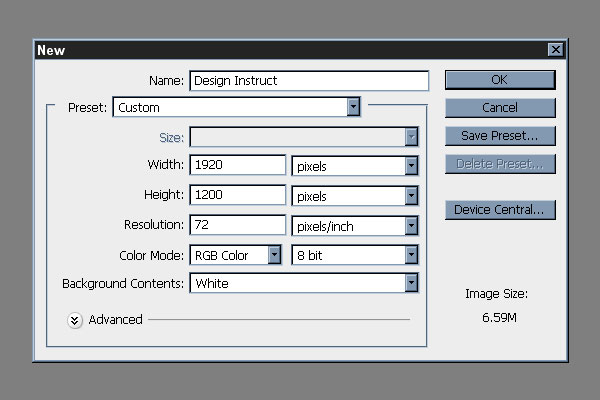
Task: Click the New dialog title
Action: pos(51,50)
